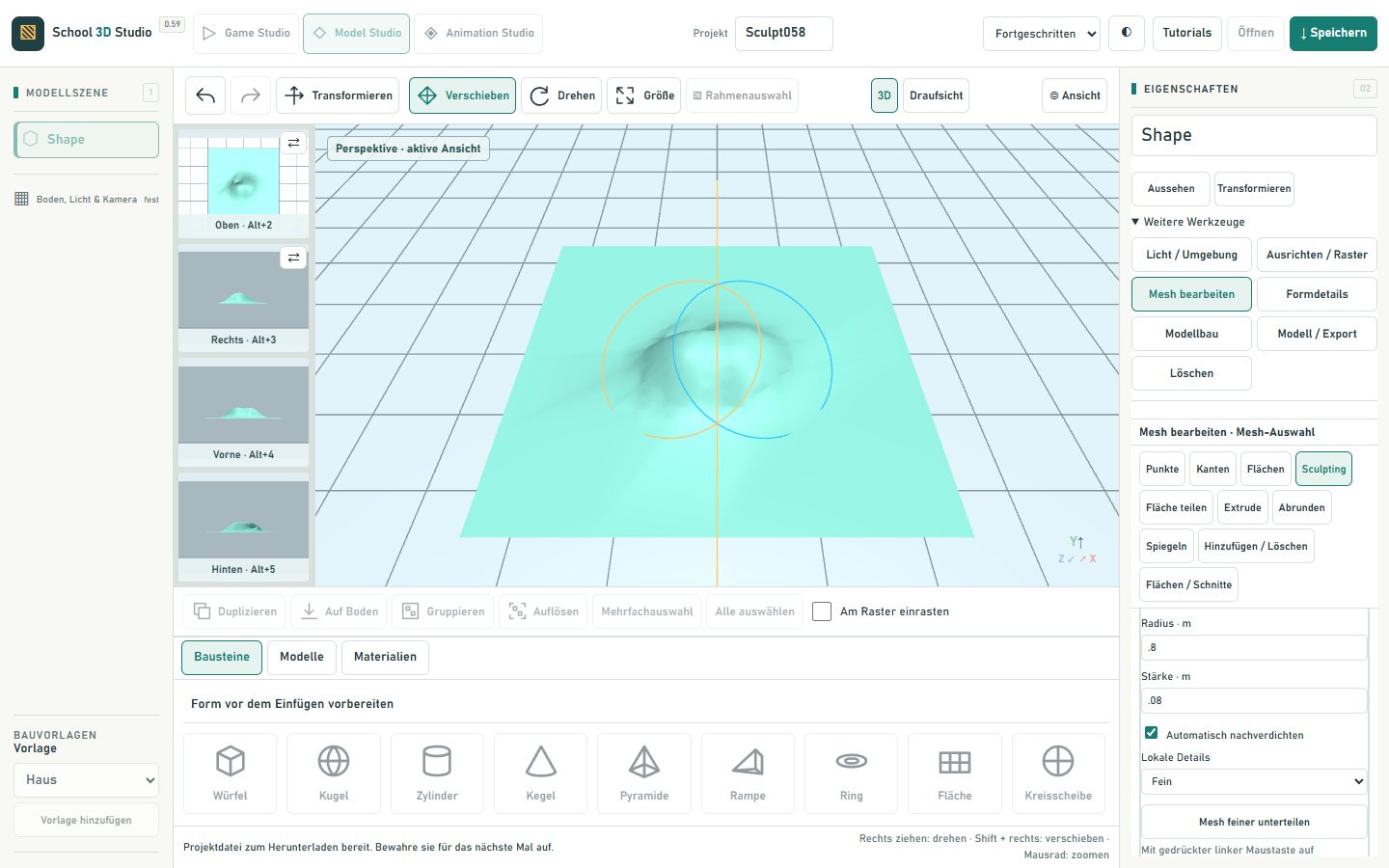This screenshot has height=868, width=1389.
Task: Open the Tutorials button
Action: (x=1186, y=33)
